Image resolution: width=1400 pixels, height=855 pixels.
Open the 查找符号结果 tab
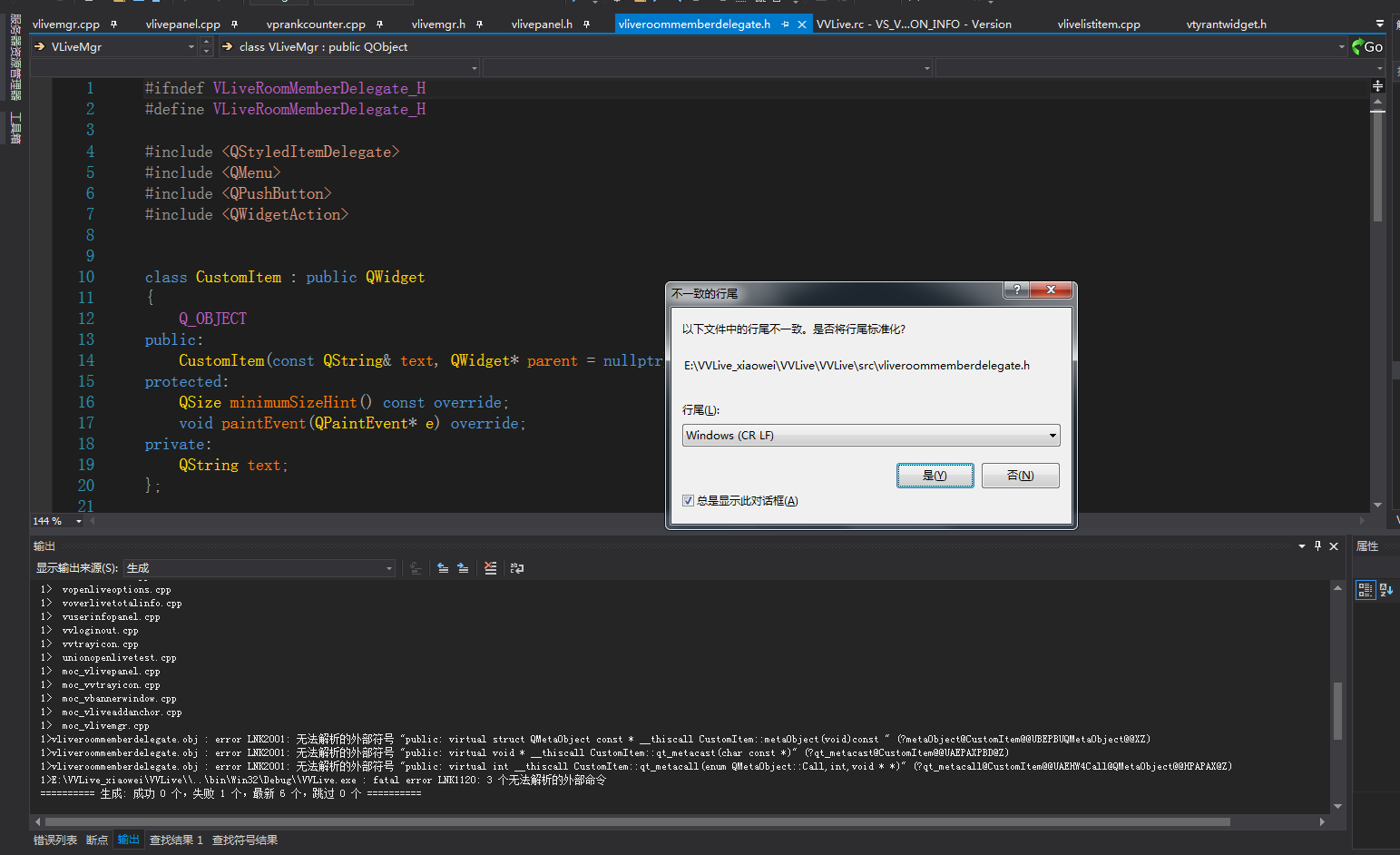tap(245, 840)
